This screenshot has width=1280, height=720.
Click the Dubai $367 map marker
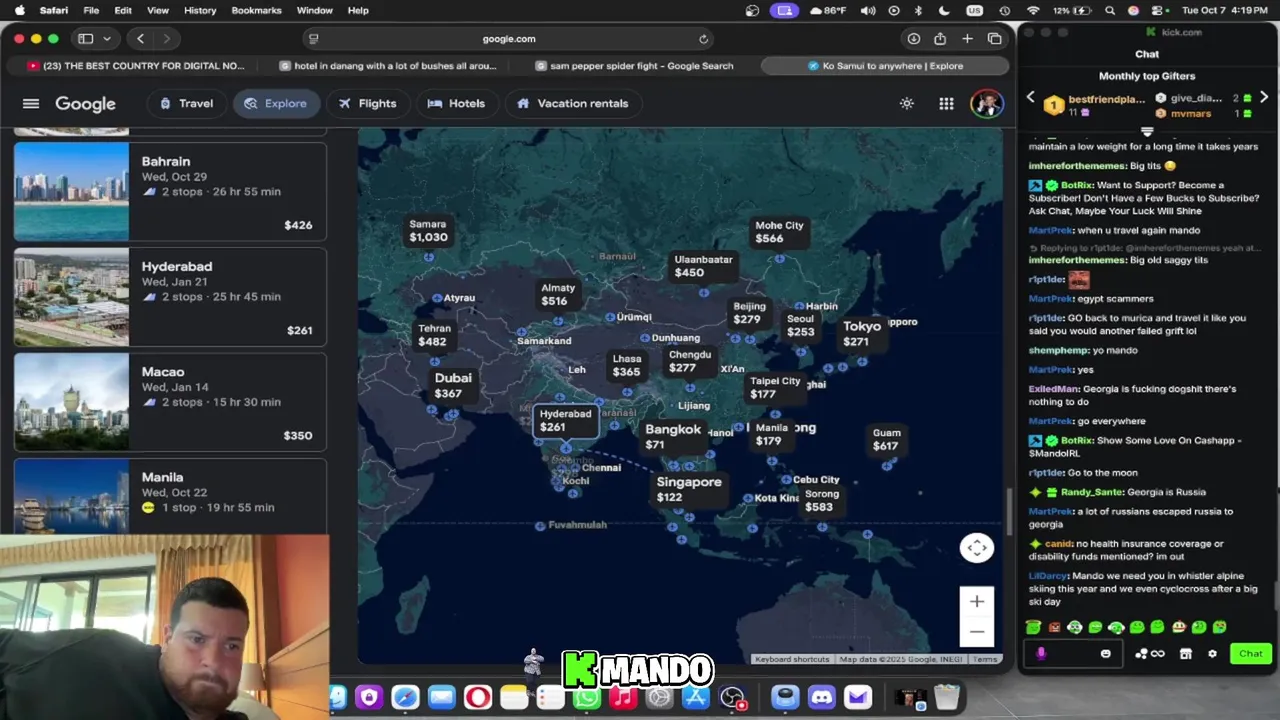pyautogui.click(x=452, y=385)
